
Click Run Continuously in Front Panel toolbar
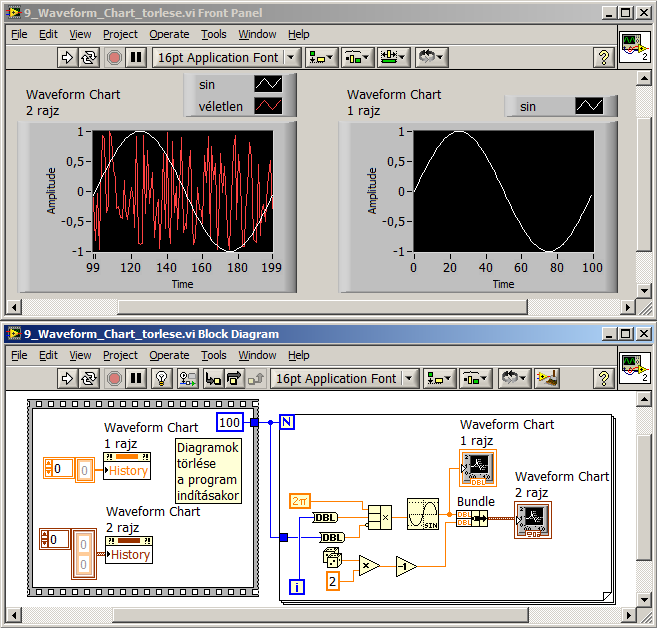[x=89, y=57]
